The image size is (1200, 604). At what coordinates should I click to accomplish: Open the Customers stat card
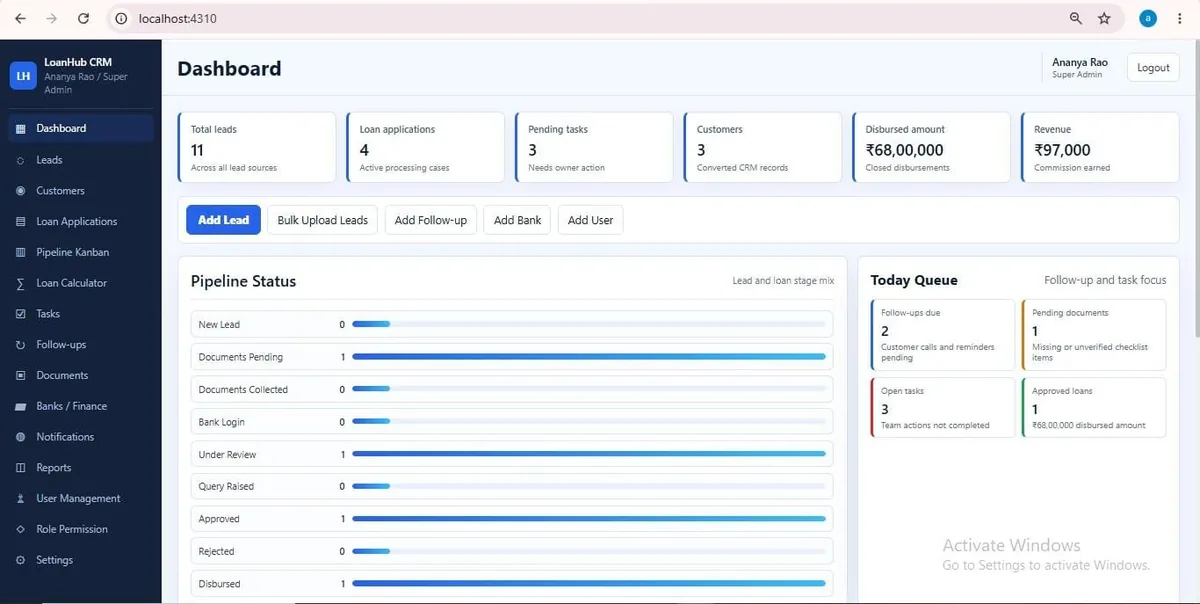[x=763, y=147]
